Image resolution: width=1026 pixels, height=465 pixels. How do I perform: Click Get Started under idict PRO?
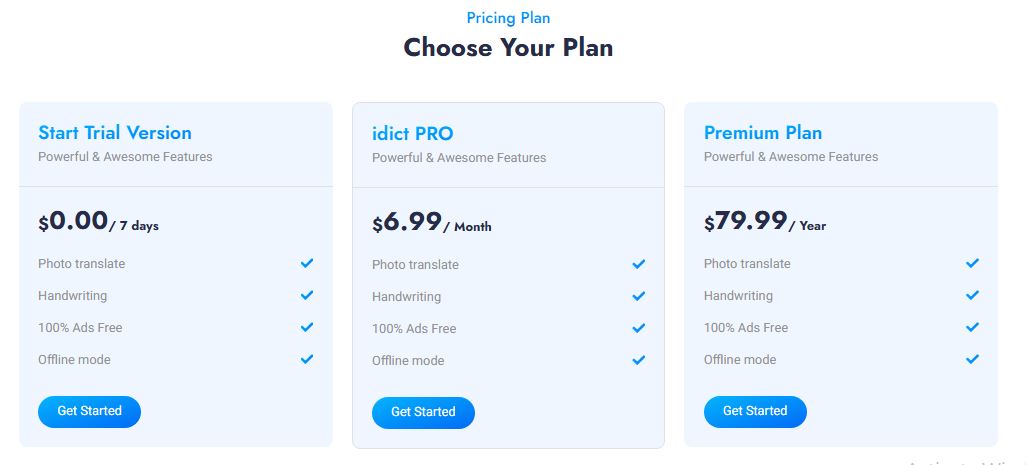coord(423,412)
